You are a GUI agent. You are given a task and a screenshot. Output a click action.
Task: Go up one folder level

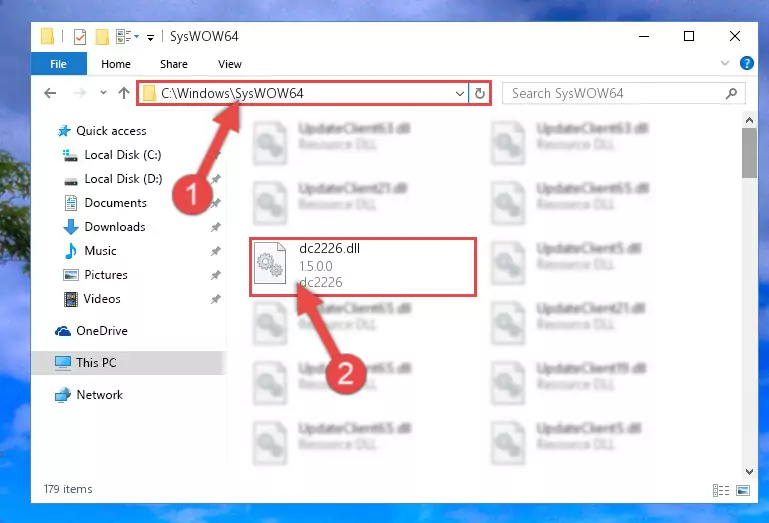click(124, 93)
